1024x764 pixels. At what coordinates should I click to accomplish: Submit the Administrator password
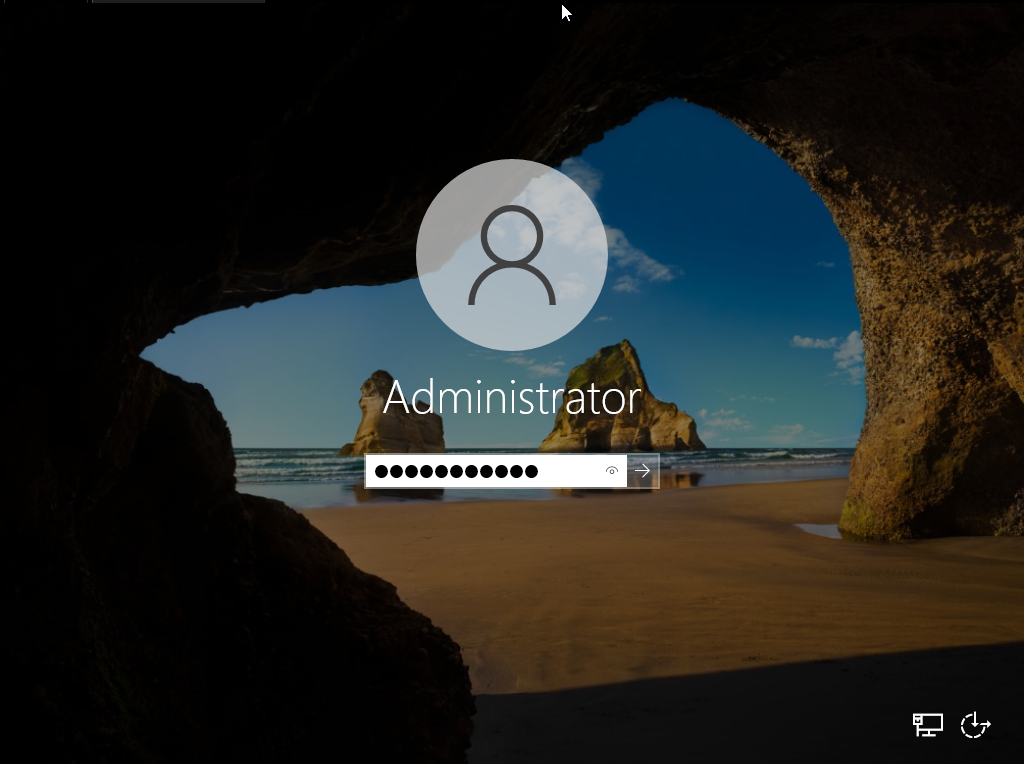coord(643,471)
